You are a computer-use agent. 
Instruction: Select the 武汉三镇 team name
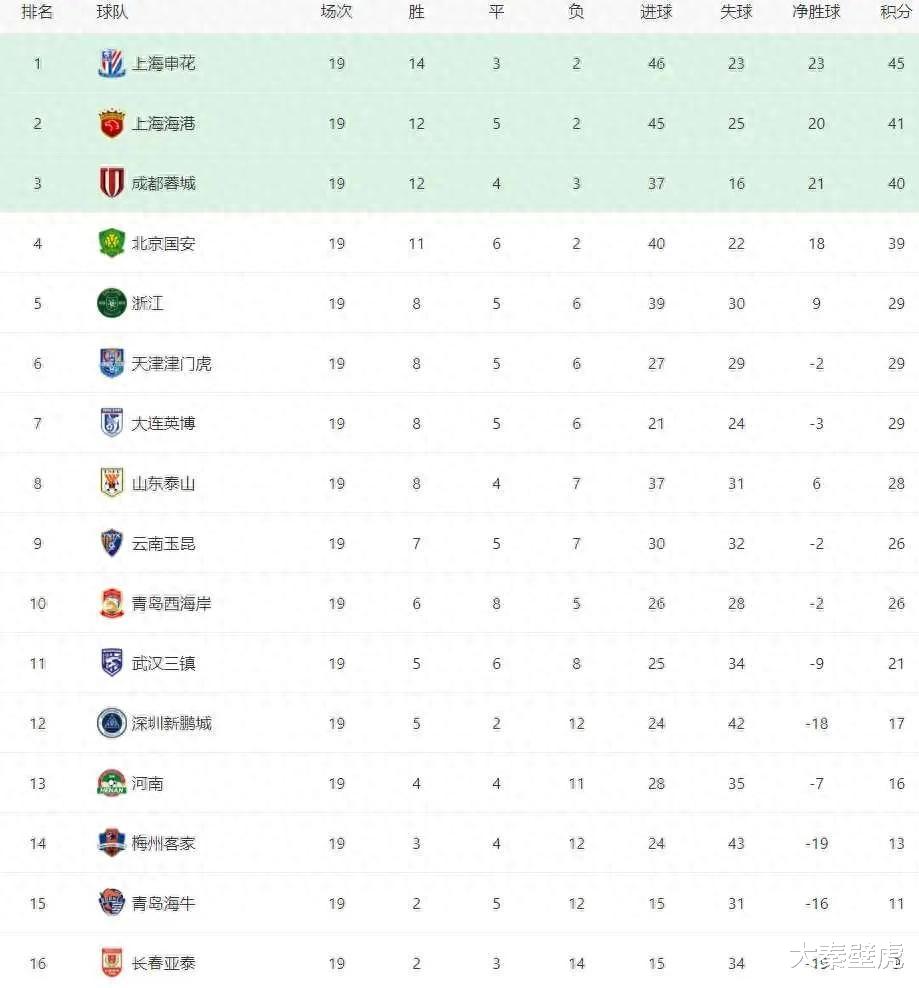pos(163,663)
